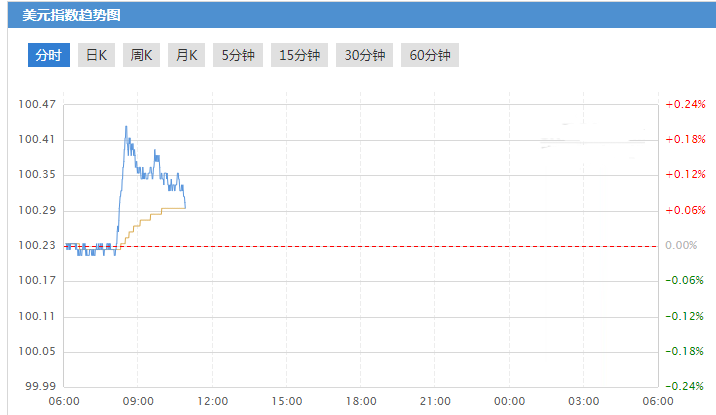Choose the 30分钟 interval tab
The width and height of the screenshot is (716, 415).
pyautogui.click(x=364, y=55)
